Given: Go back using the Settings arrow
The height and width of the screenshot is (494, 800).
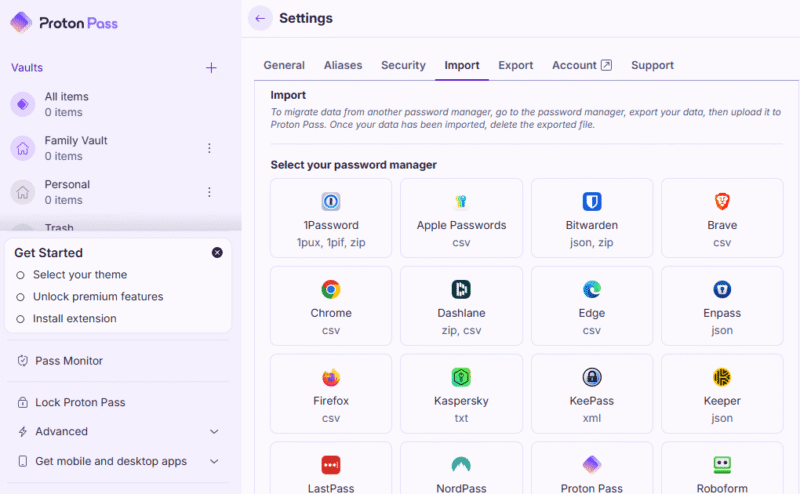Looking at the screenshot, I should [260, 18].
